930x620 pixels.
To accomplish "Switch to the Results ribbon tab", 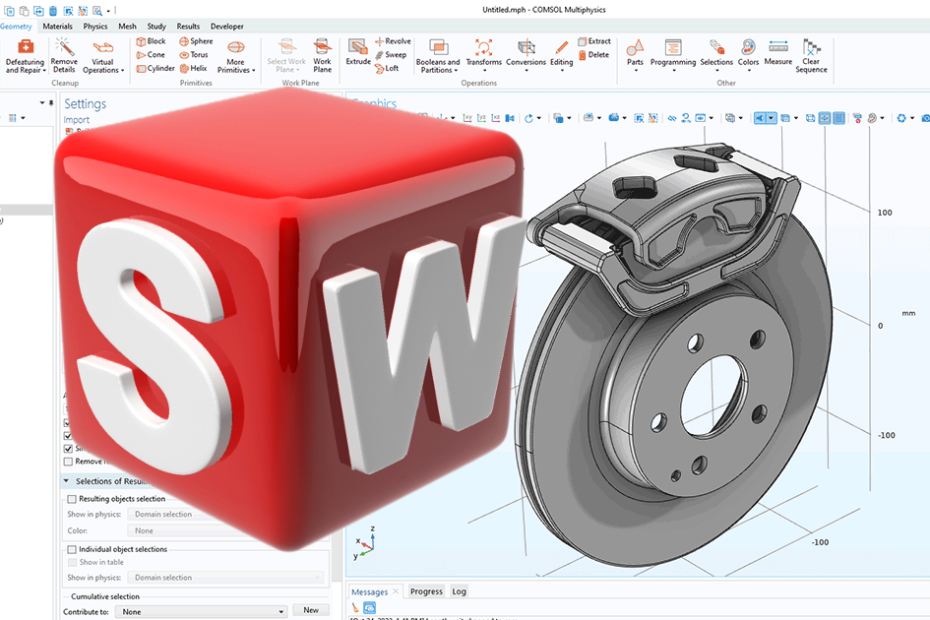I will click(188, 26).
